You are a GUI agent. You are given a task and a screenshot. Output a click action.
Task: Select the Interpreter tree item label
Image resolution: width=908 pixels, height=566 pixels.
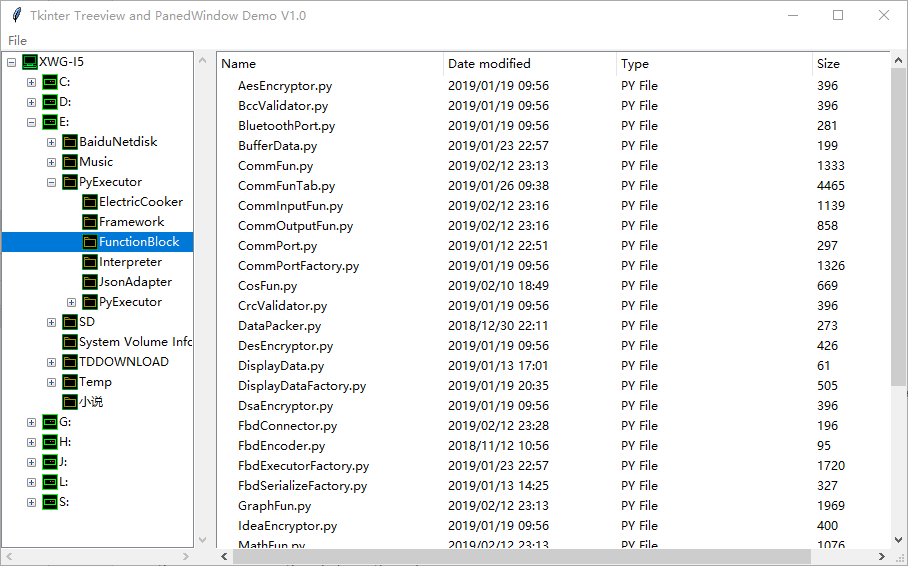click(130, 262)
